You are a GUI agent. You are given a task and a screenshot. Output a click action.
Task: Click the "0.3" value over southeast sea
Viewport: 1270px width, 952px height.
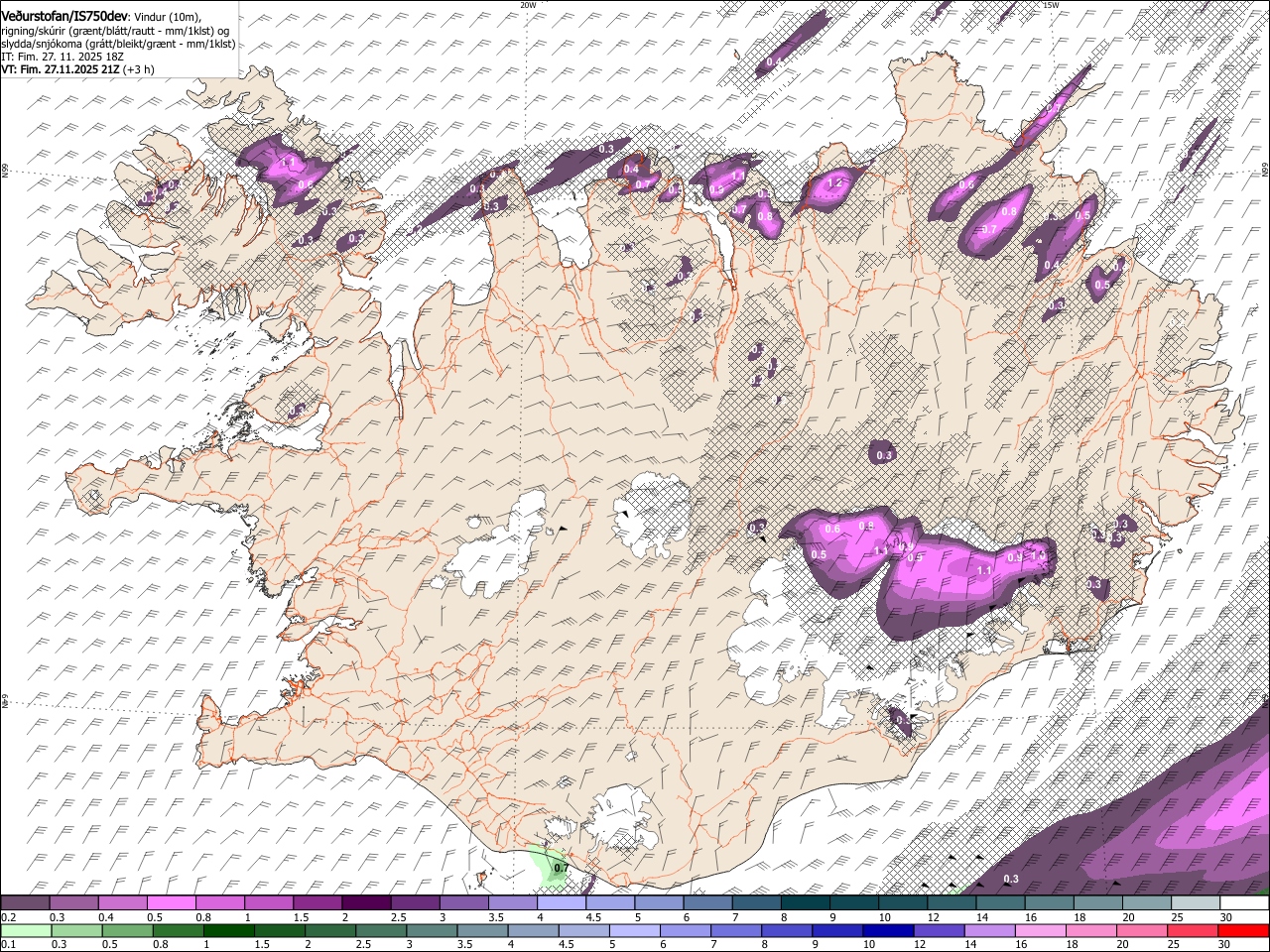point(1011,880)
